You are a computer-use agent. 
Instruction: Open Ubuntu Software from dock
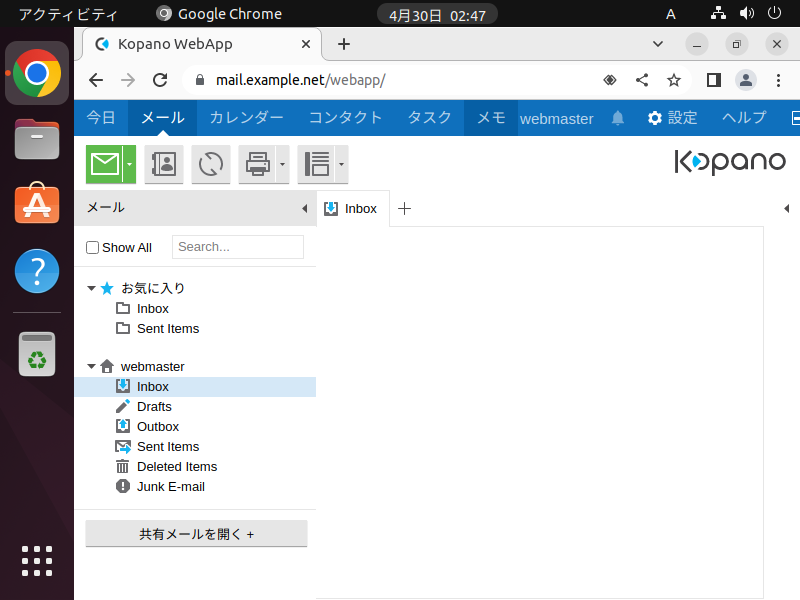[37, 204]
